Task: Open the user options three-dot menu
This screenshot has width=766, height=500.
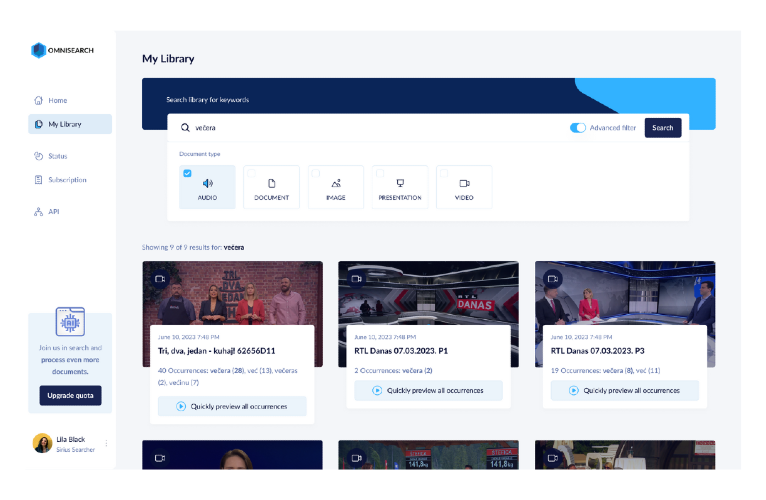Action: coord(106,443)
